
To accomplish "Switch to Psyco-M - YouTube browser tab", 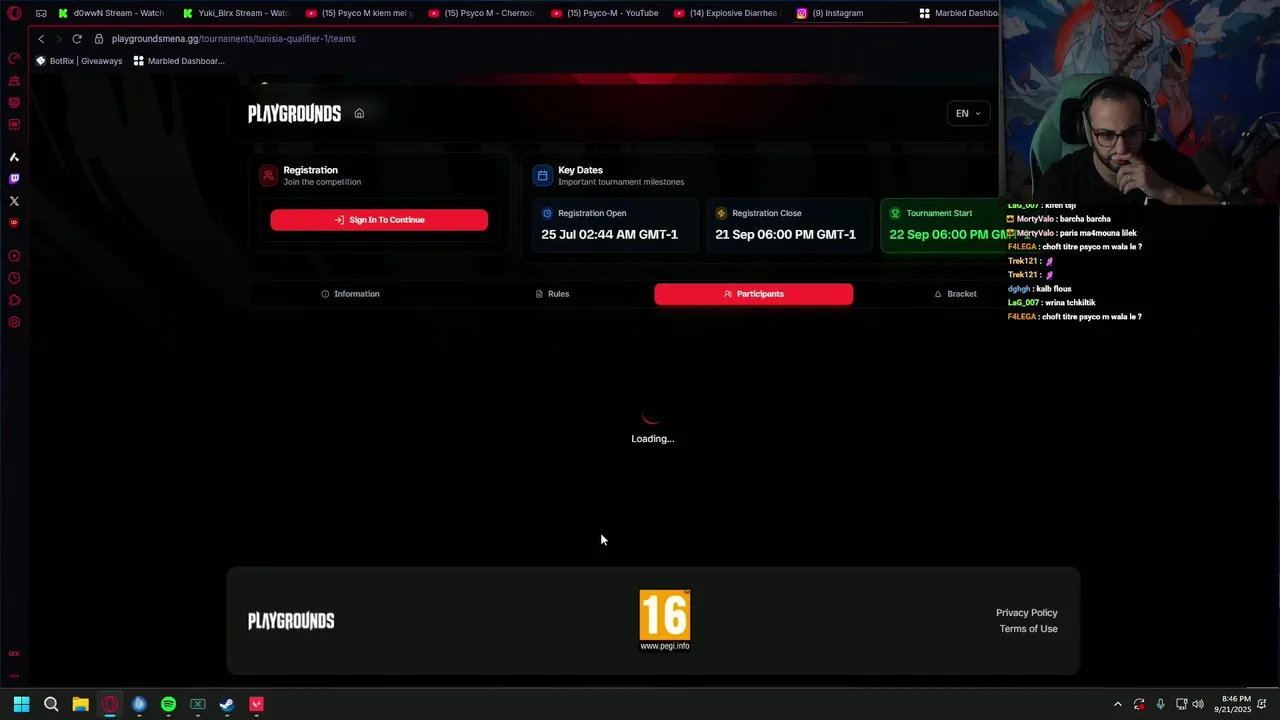I will pyautogui.click(x=606, y=13).
